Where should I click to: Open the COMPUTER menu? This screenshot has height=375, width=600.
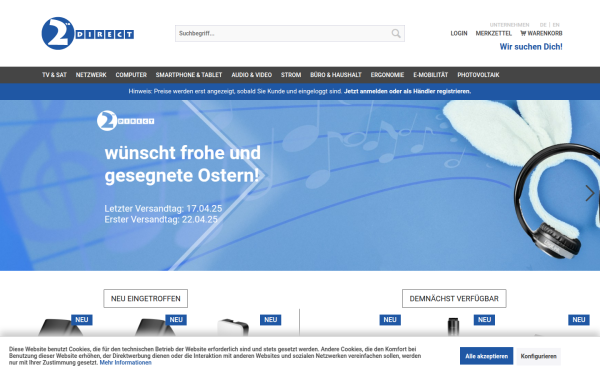[x=131, y=75]
